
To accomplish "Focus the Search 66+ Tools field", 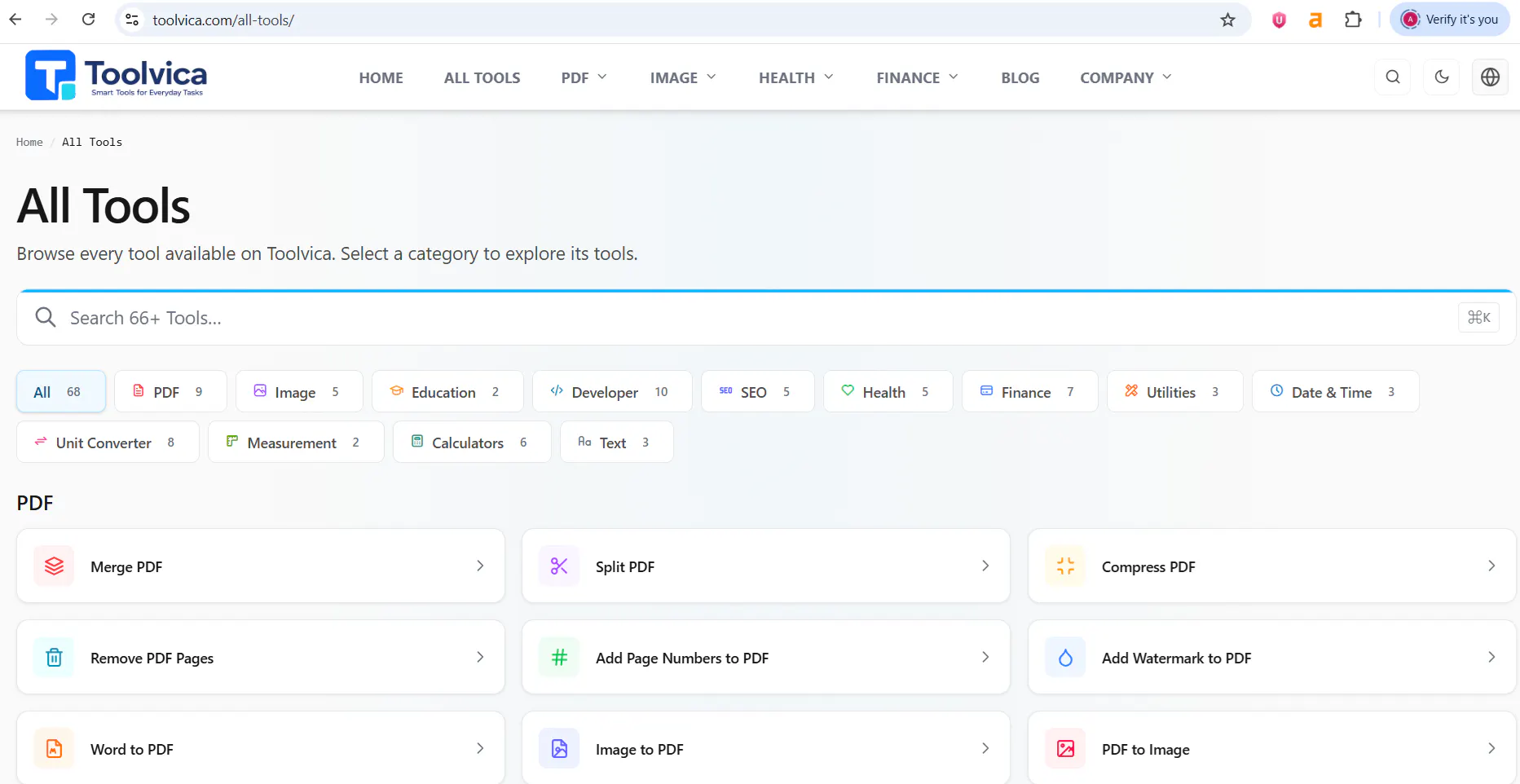I will tap(766, 318).
